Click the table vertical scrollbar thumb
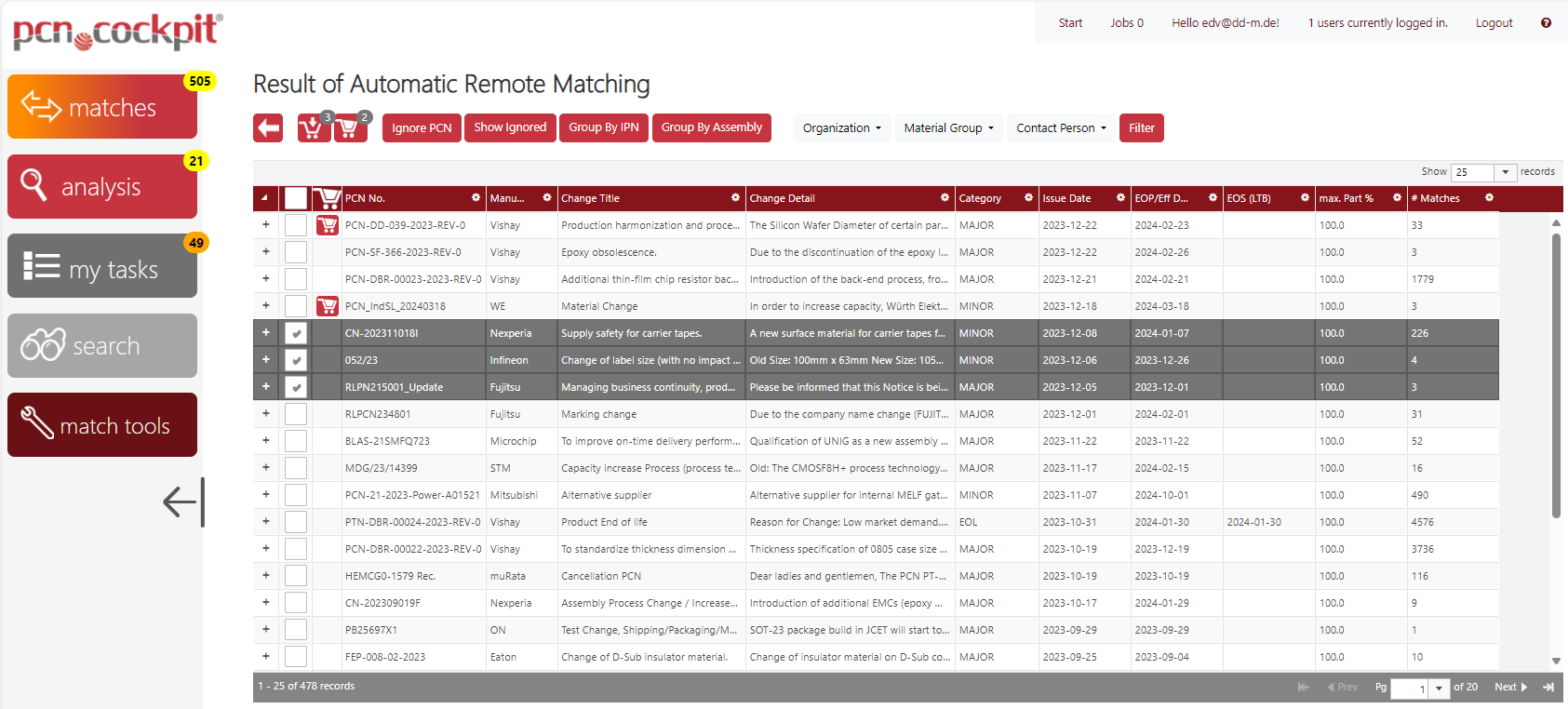The height and width of the screenshot is (709, 1568). 1556,375
